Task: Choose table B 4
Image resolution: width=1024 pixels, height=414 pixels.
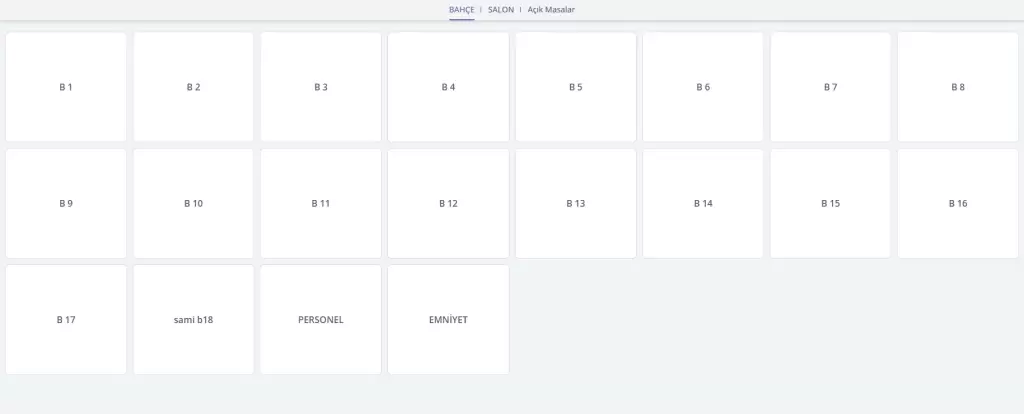Action: [448, 87]
